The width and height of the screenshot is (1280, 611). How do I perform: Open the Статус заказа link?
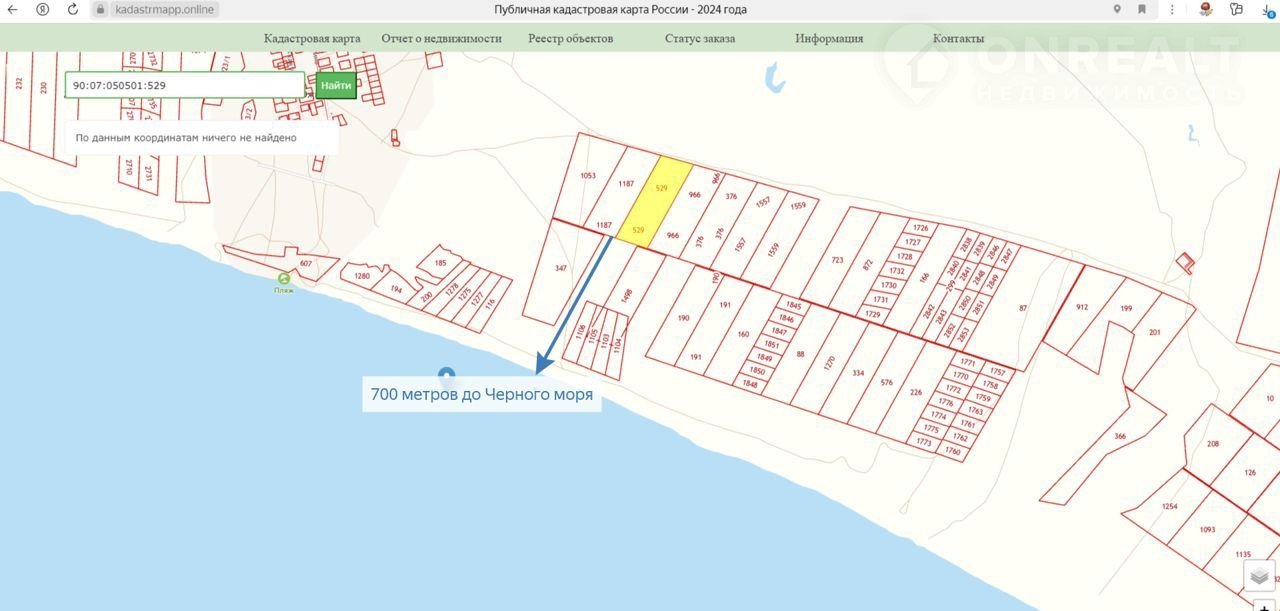click(699, 39)
